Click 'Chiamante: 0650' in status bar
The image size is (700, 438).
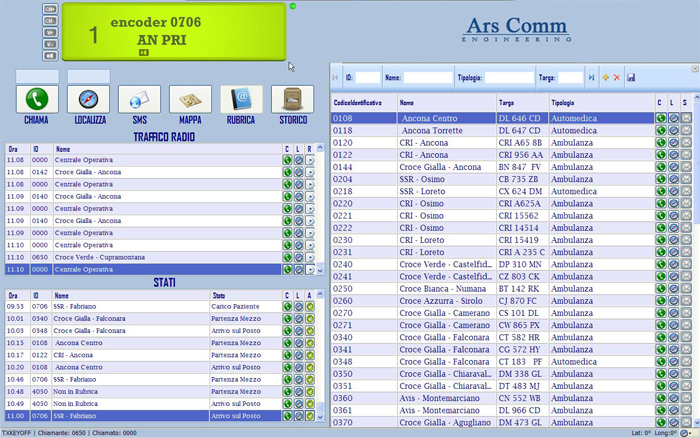point(62,433)
